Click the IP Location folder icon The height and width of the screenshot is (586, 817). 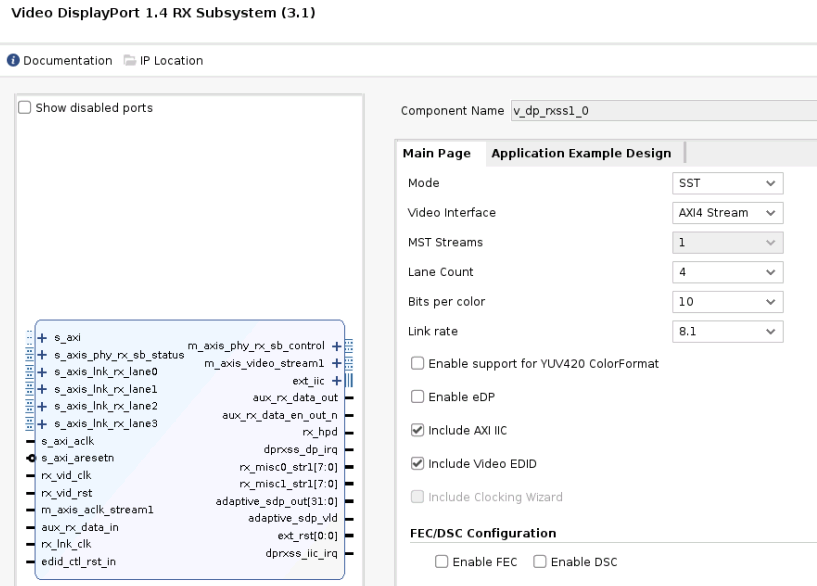pyautogui.click(x=130, y=60)
